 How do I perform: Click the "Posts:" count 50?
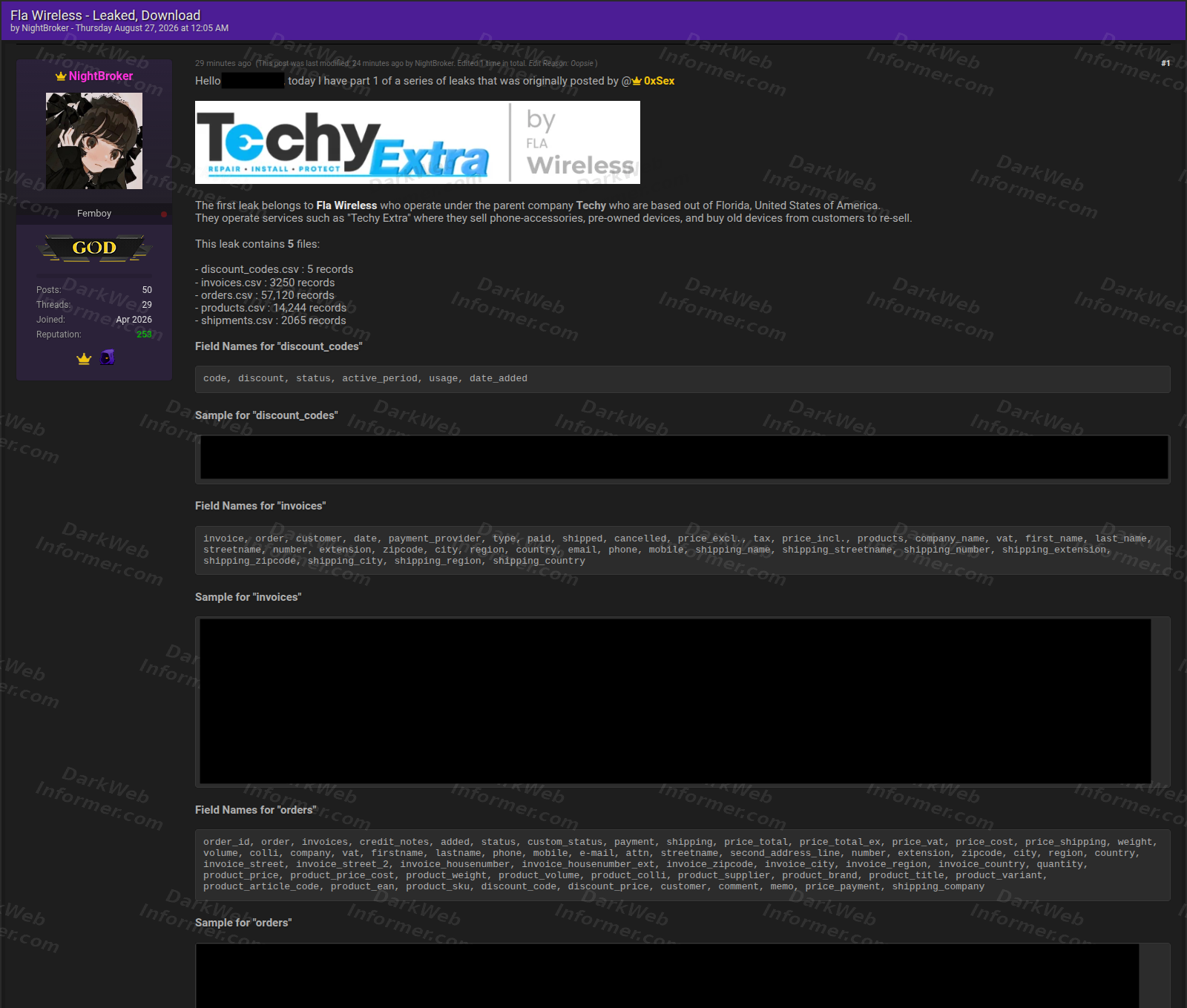(x=147, y=290)
